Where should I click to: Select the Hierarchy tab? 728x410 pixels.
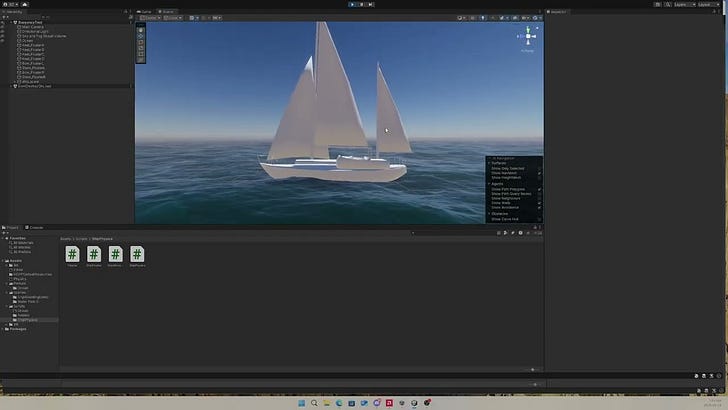(x=12, y=12)
